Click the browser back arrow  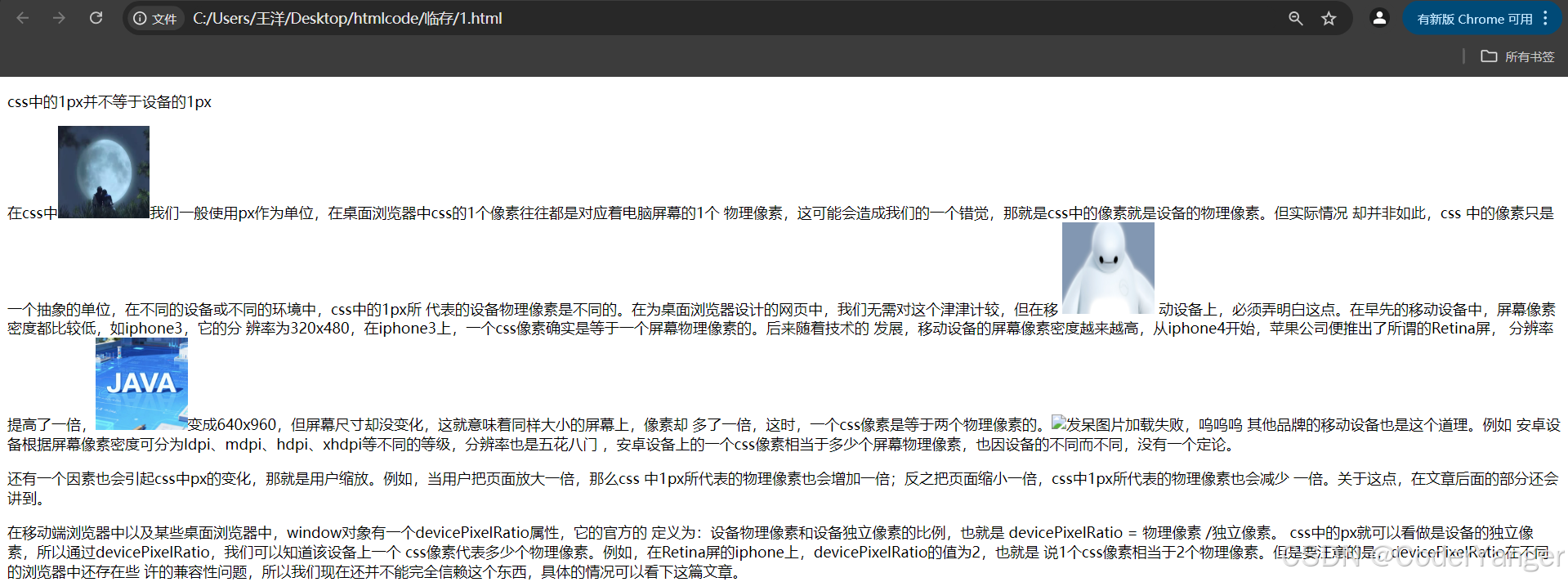pos(23,18)
